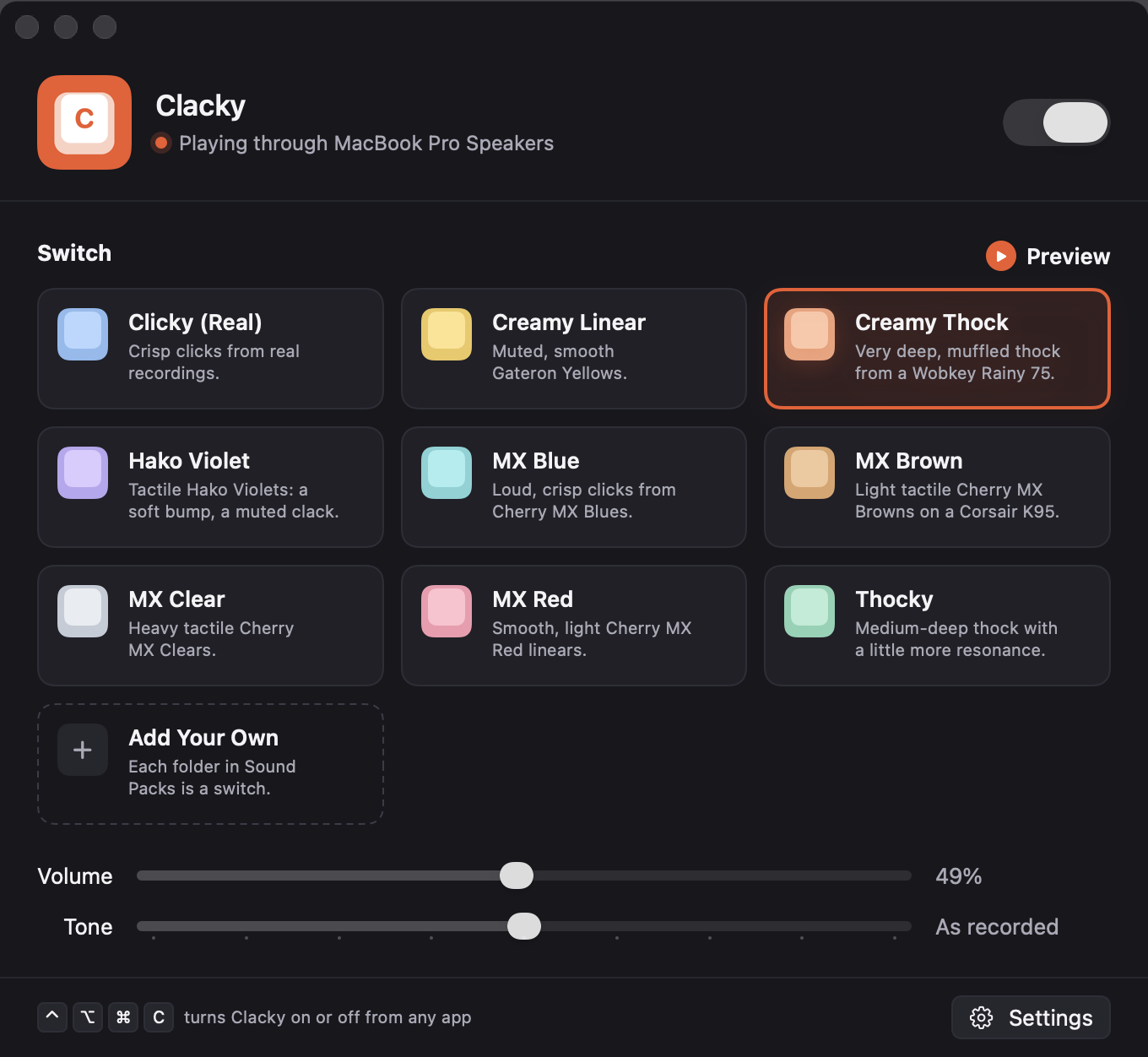This screenshot has width=1148, height=1057.
Task: Click the Volume slider handle
Action: [x=517, y=875]
